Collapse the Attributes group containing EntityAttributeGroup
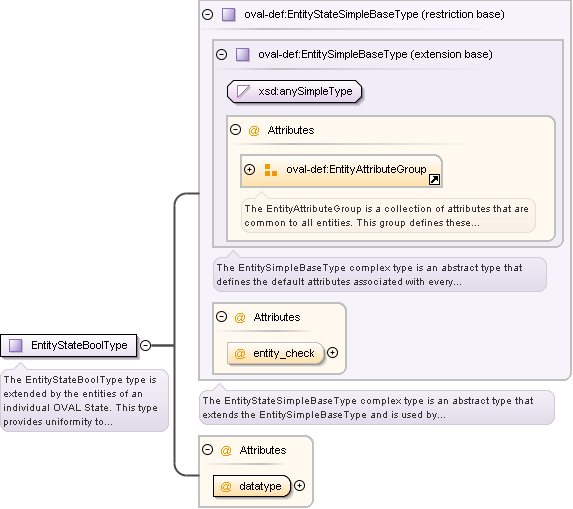Viewport: 573px width, 509px height. (x=236, y=129)
